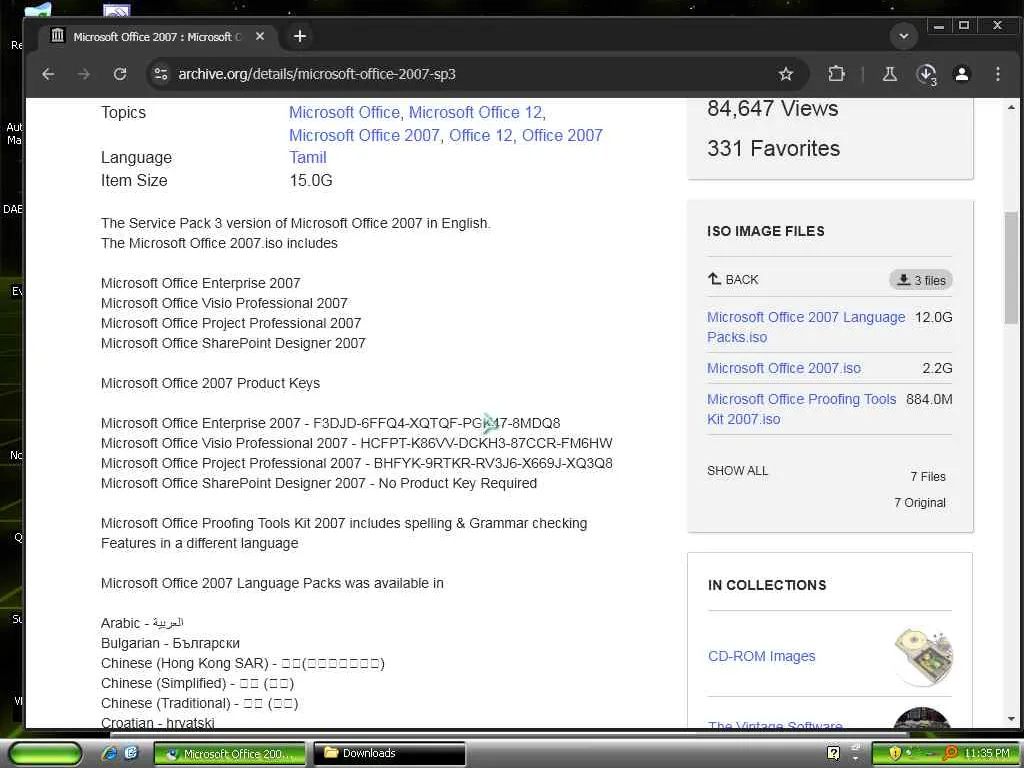Click the Visio Professional 2007 product key line
Image resolution: width=1024 pixels, height=768 pixels.
pyautogui.click(x=357, y=443)
